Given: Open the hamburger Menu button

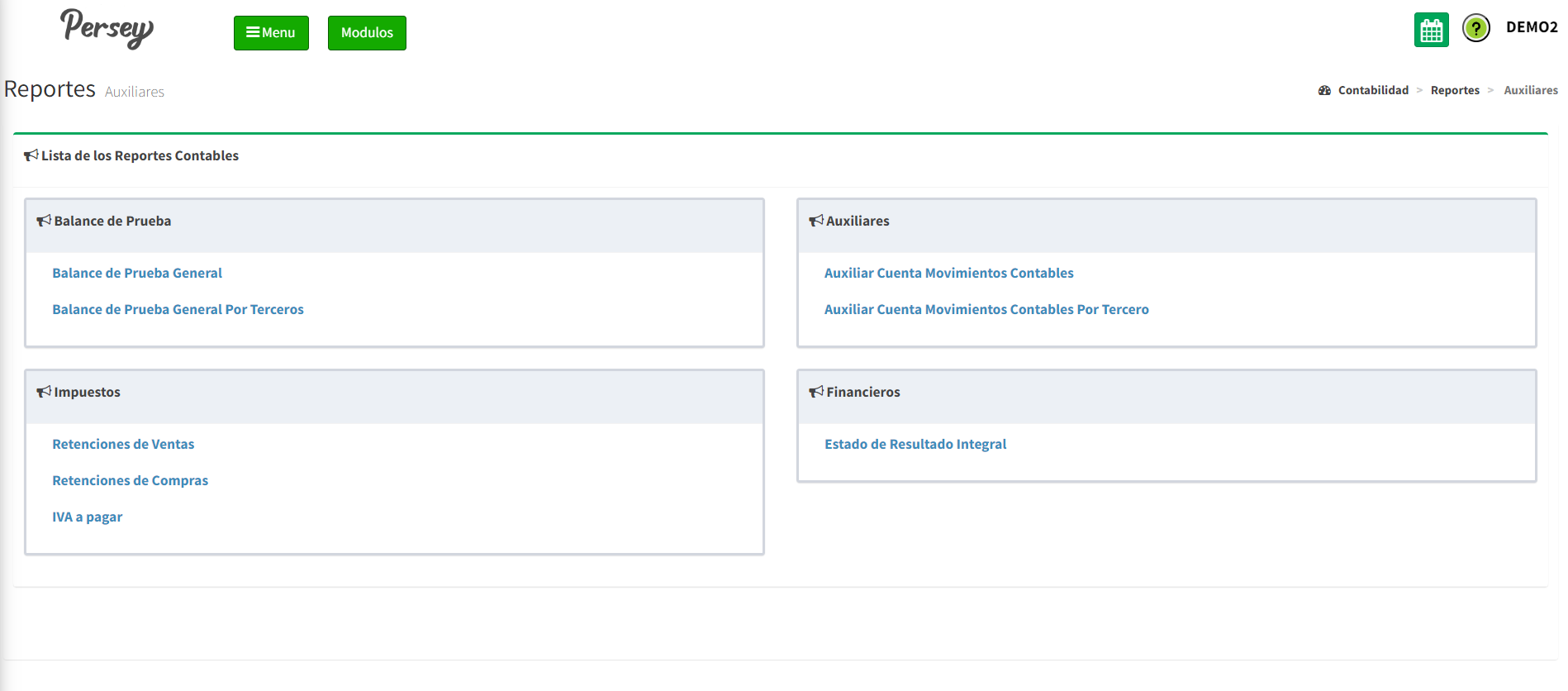Looking at the screenshot, I should [x=271, y=33].
